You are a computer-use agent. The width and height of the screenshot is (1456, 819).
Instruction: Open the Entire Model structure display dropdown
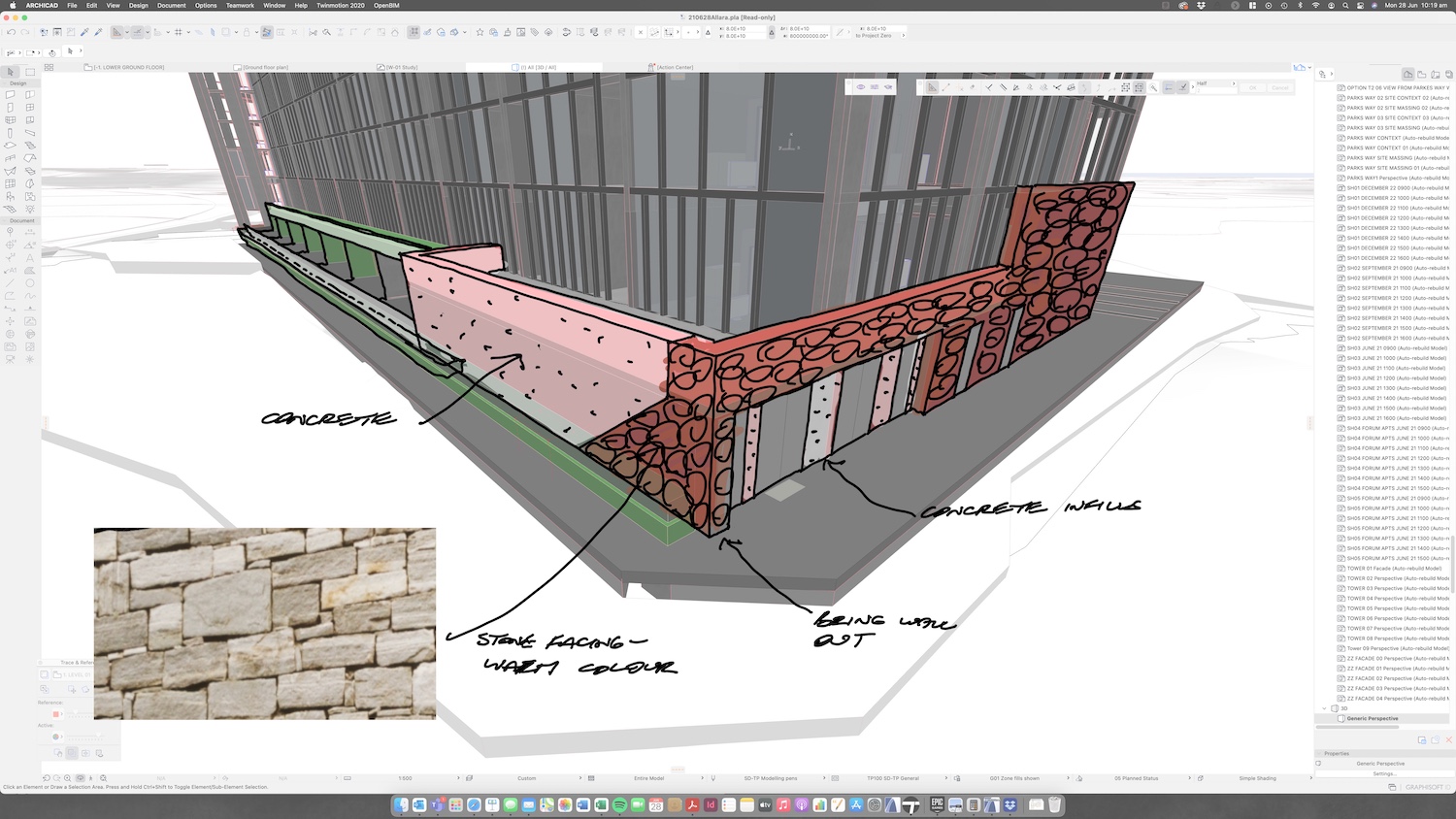649,778
